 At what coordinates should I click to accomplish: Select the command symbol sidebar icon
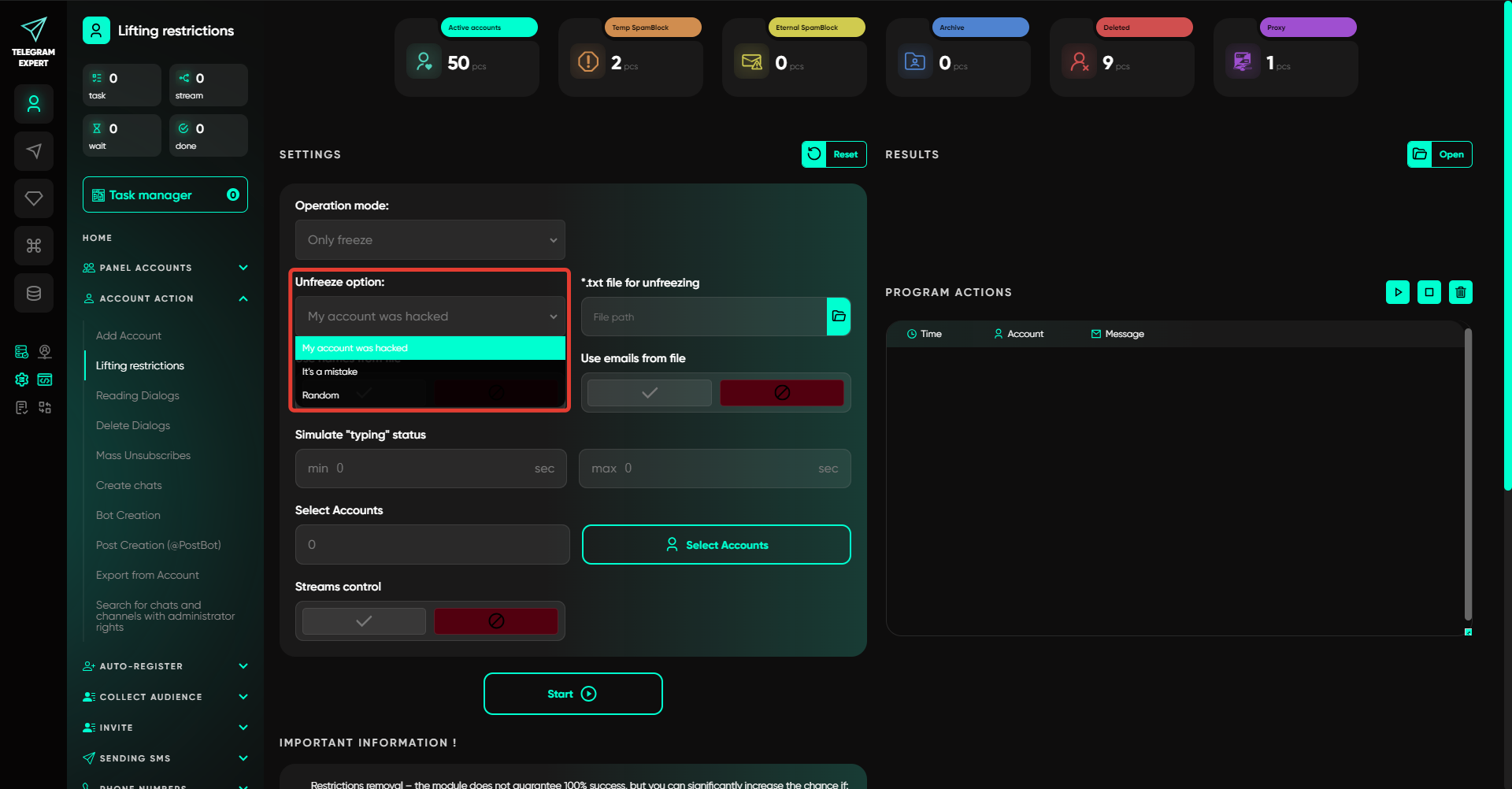point(34,246)
